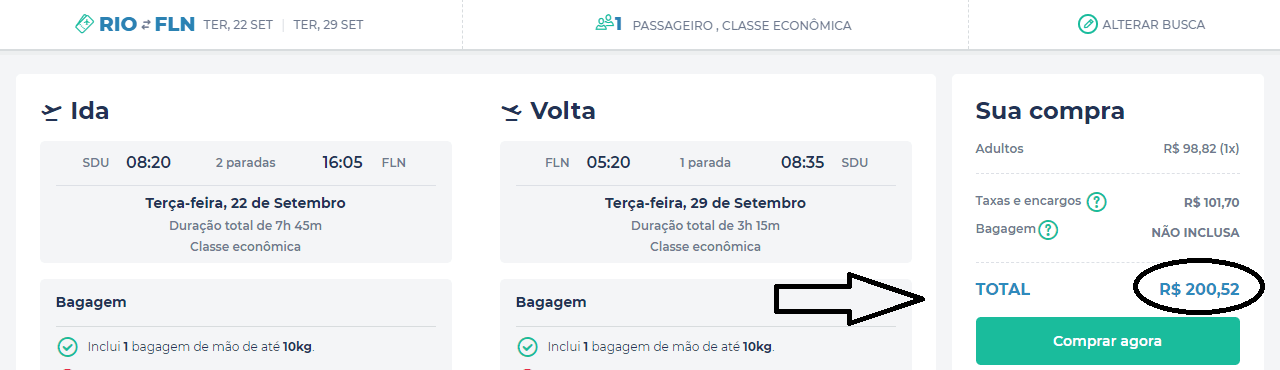Image resolution: width=1280 pixels, height=370 pixels.
Task: Click the circled total price R$ 200,52
Action: [x=1199, y=289]
